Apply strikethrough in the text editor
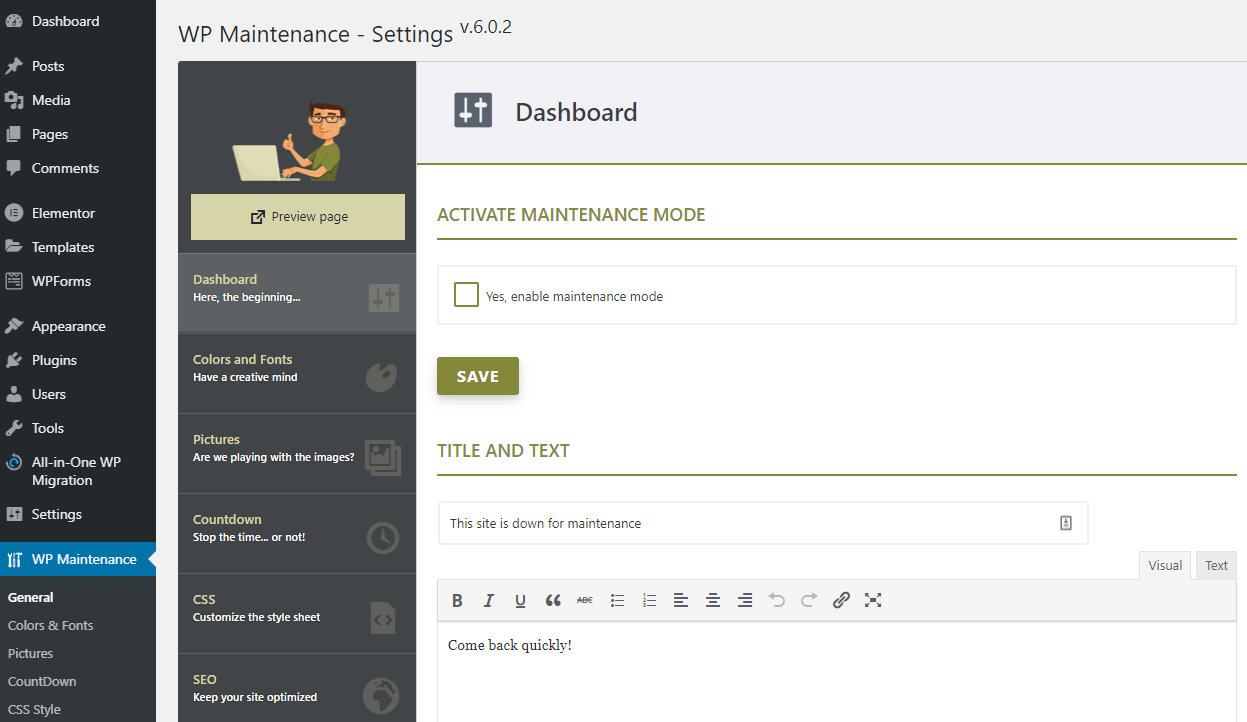The width and height of the screenshot is (1247, 722). click(585, 600)
